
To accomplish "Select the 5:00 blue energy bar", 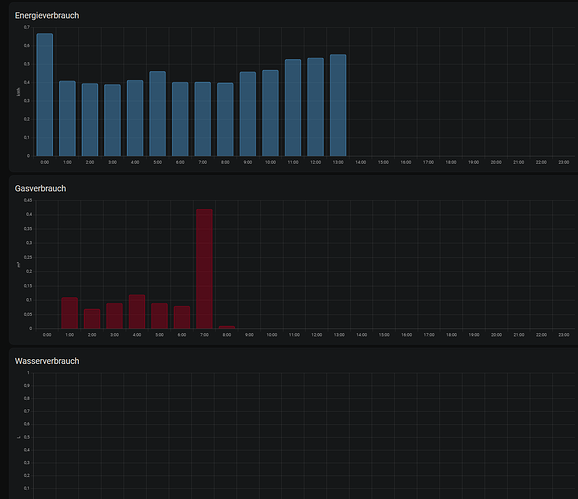I will pos(157,114).
